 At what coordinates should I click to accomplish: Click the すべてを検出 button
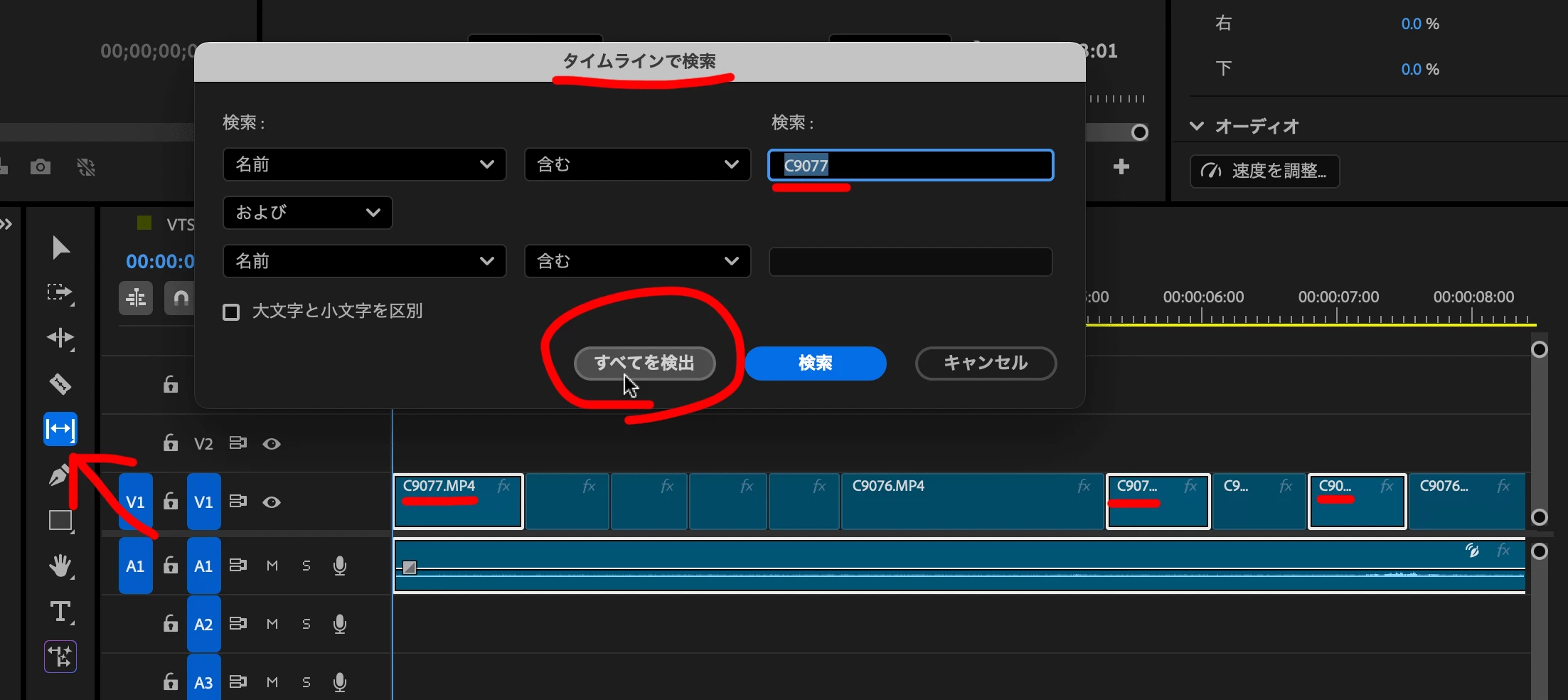(x=645, y=364)
